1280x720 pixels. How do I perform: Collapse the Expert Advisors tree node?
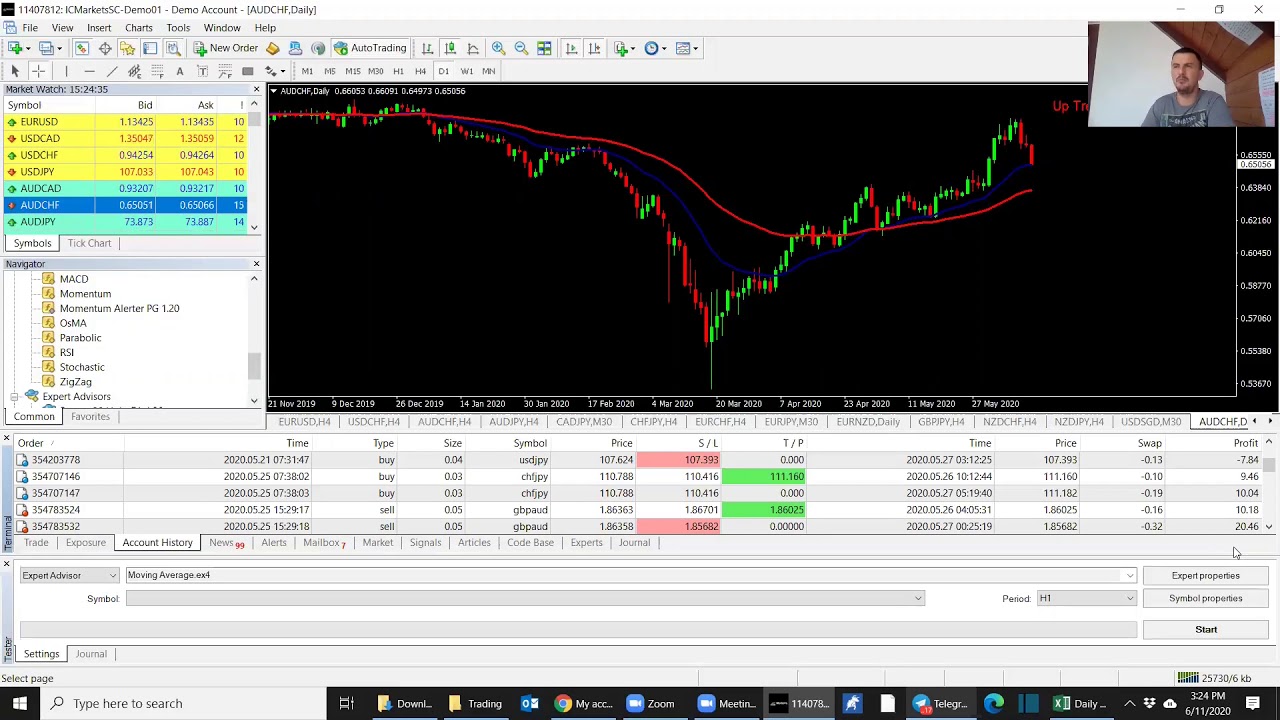pyautogui.click(x=15, y=397)
